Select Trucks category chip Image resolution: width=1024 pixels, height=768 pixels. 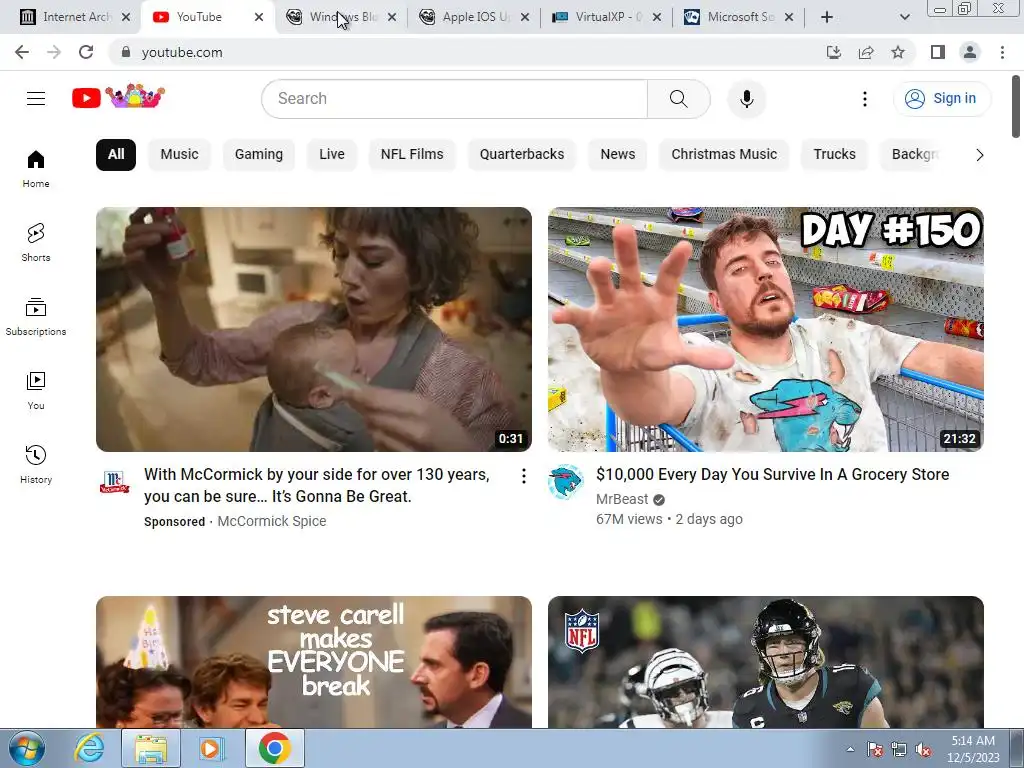[834, 155]
